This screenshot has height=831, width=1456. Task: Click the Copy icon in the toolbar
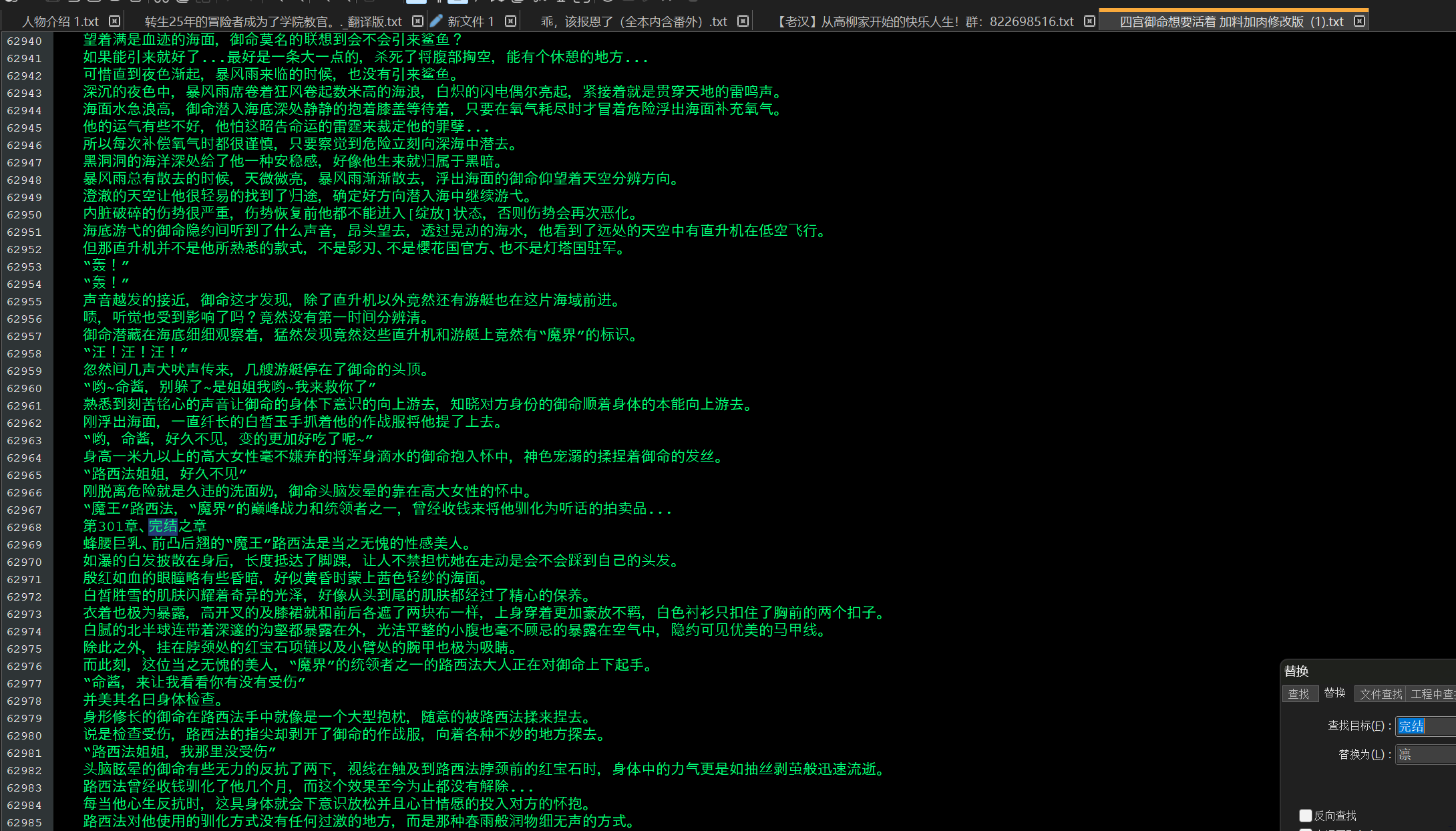coord(182,3)
